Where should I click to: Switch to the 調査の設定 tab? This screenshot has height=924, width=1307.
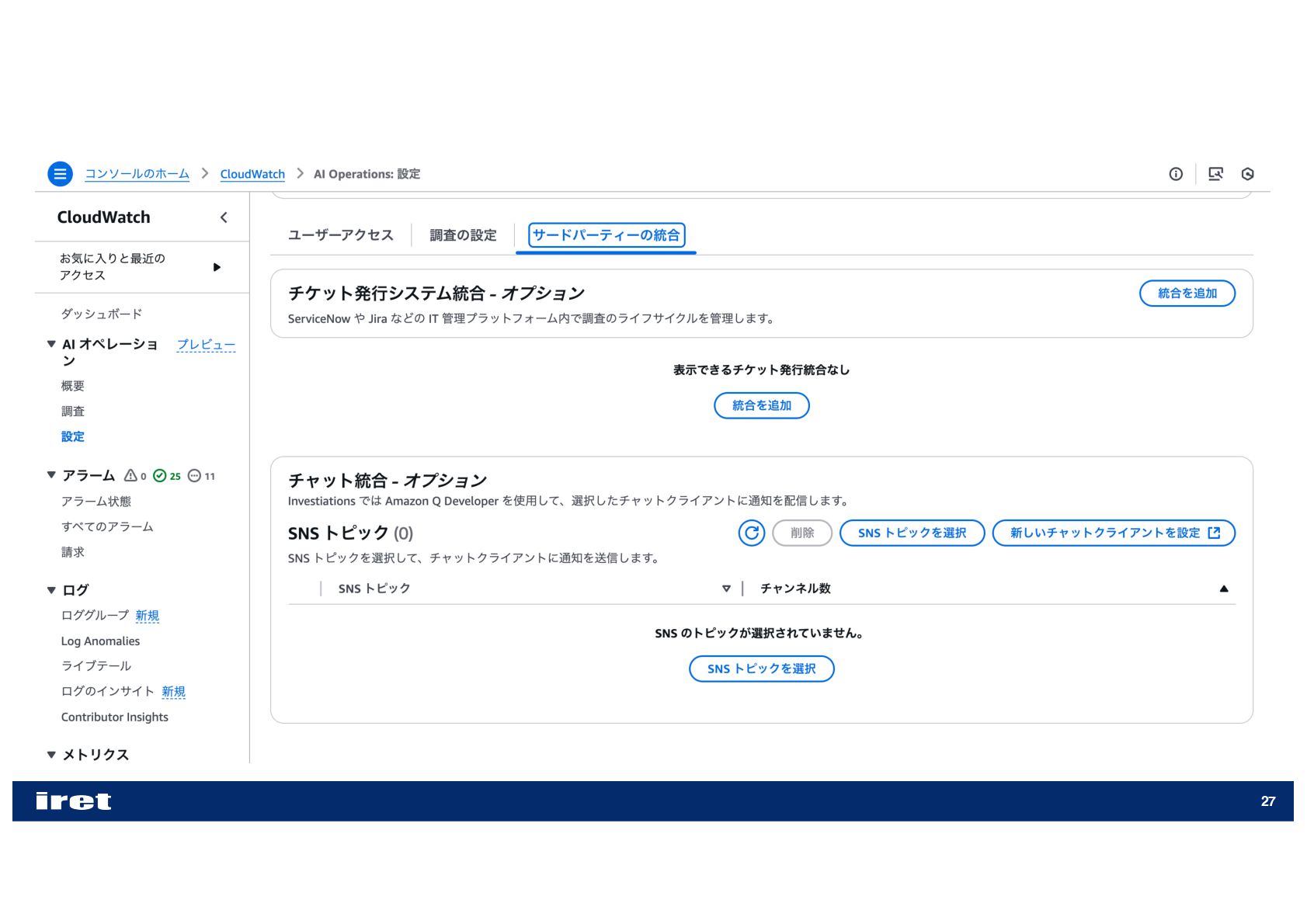coord(463,235)
